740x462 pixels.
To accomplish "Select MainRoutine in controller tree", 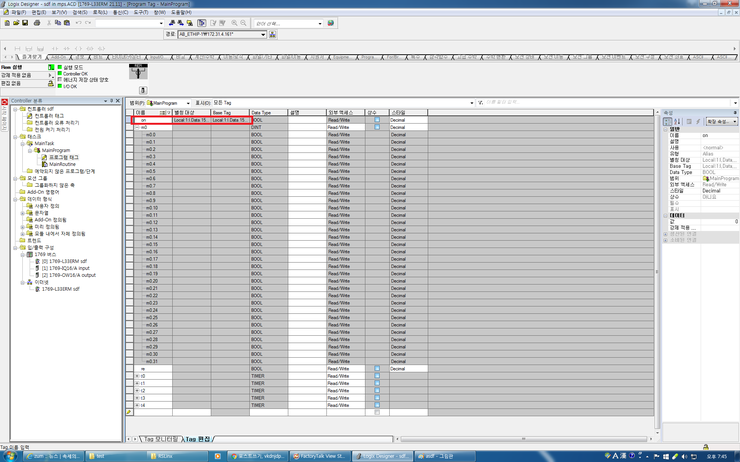I will pyautogui.click(x=62, y=164).
